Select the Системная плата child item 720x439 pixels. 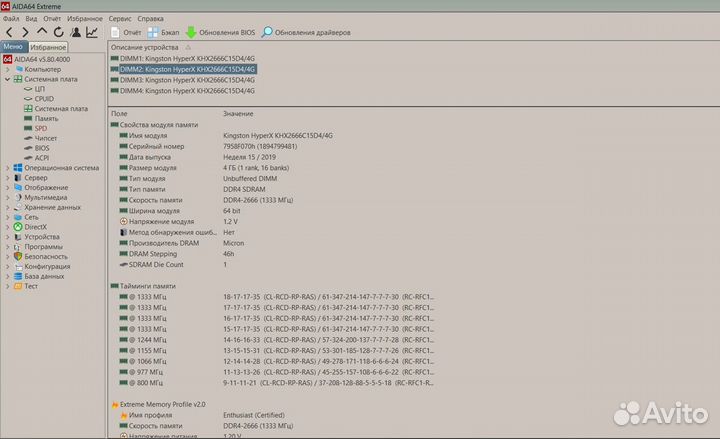56,109
